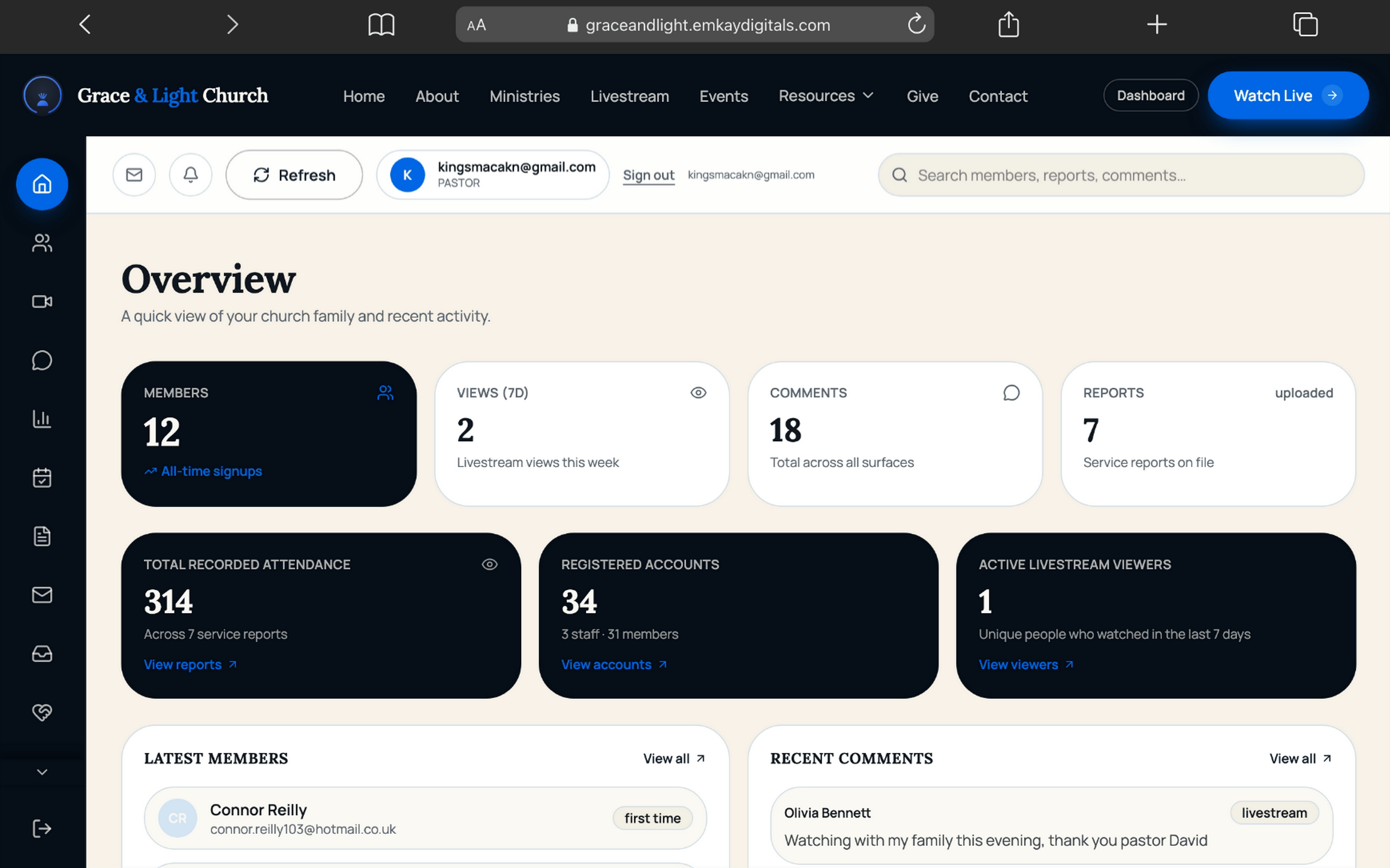Image resolution: width=1390 pixels, height=868 pixels.
Task: Click the Dashboard button
Action: pos(1151,95)
